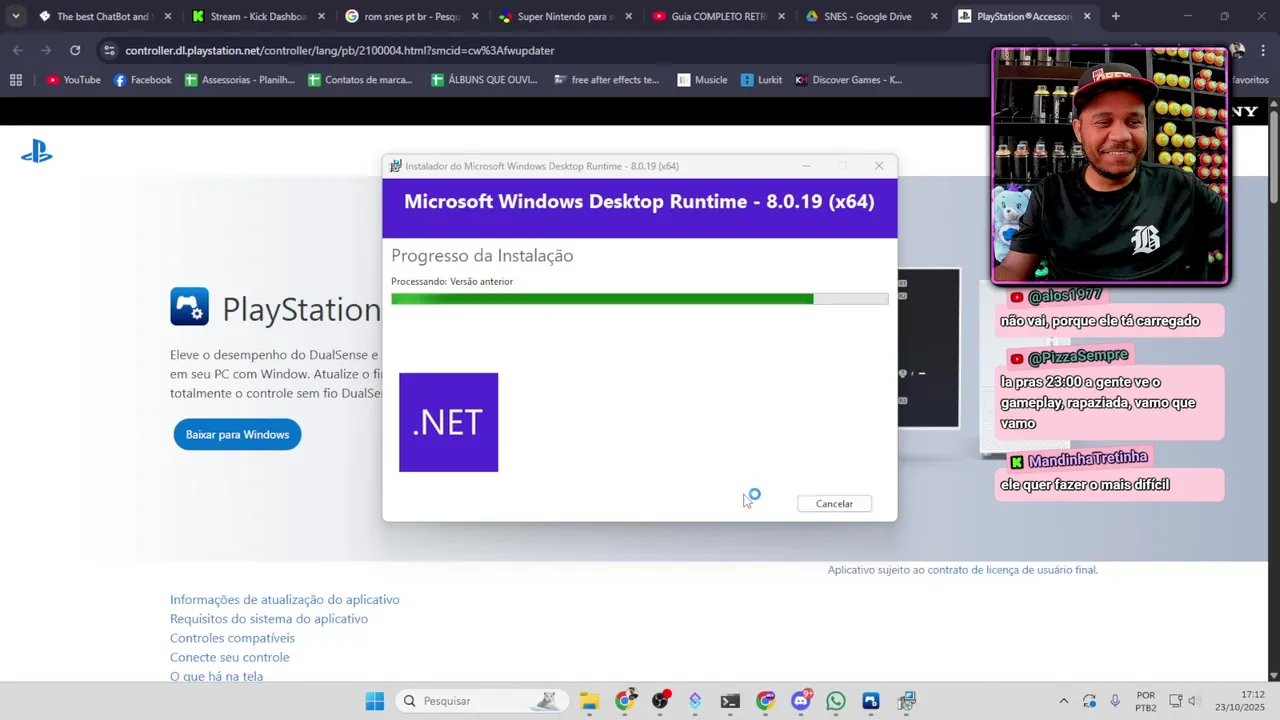
Task: Open the tab search dropdown
Action: tap(15, 16)
